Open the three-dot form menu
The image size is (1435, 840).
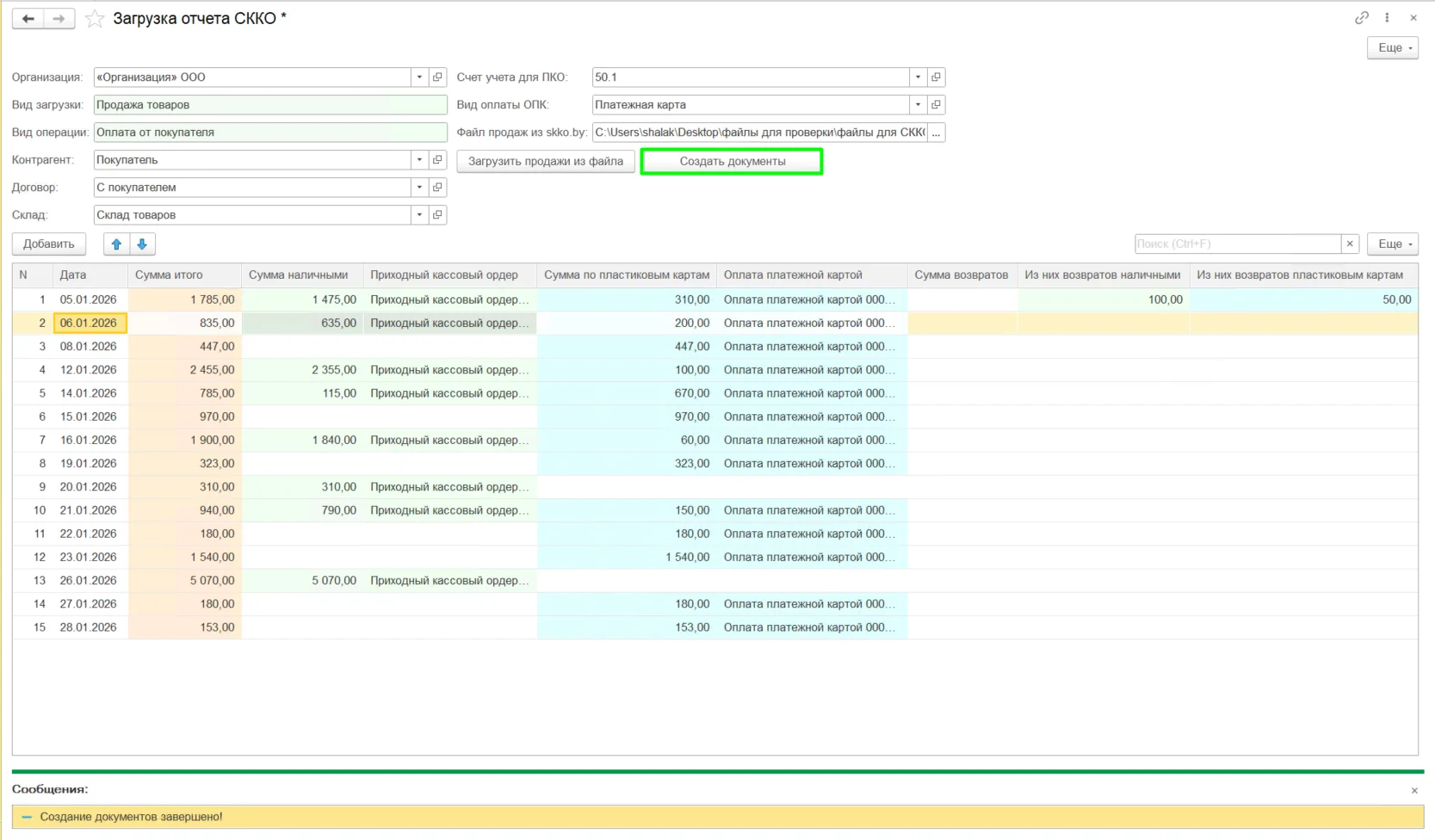[x=1387, y=18]
